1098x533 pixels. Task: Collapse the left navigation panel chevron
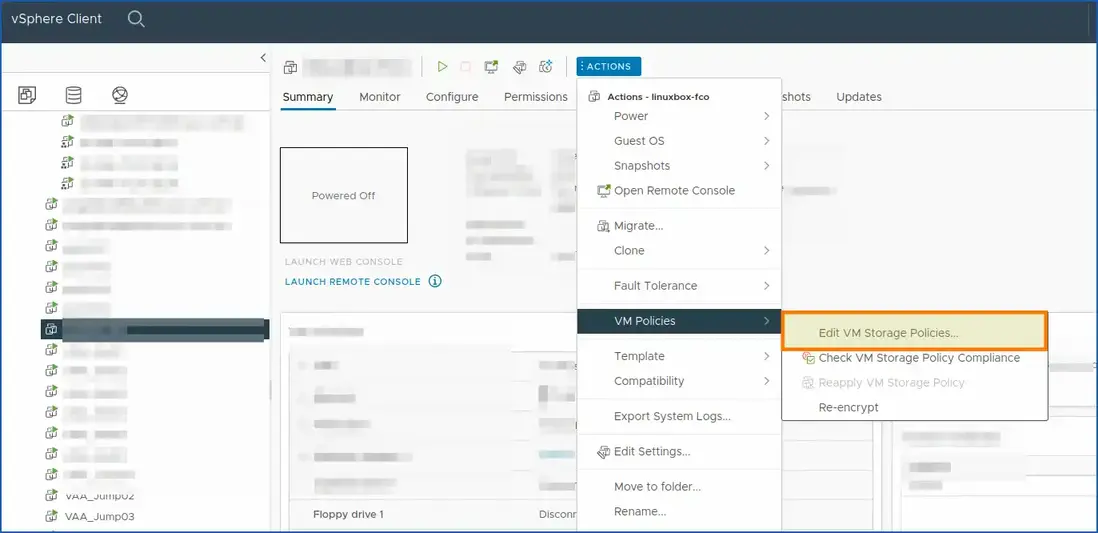coord(263,58)
